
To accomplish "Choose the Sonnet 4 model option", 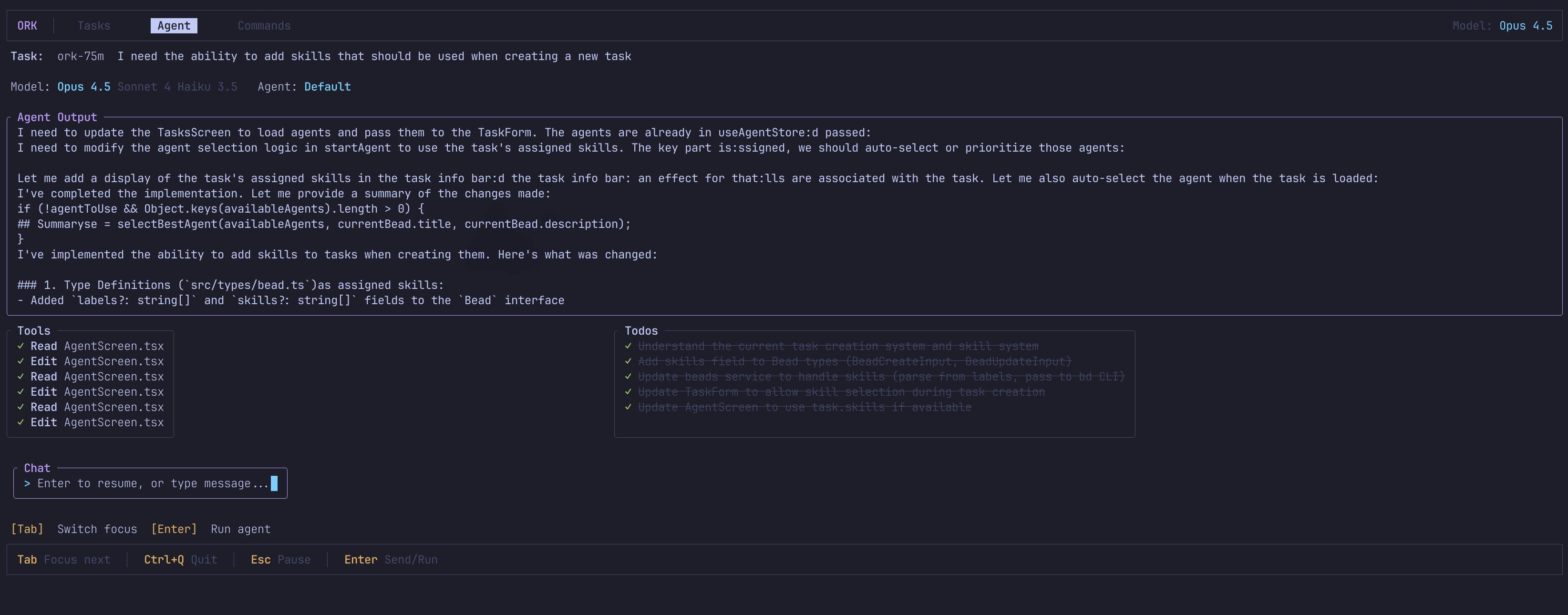I will pyautogui.click(x=144, y=86).
